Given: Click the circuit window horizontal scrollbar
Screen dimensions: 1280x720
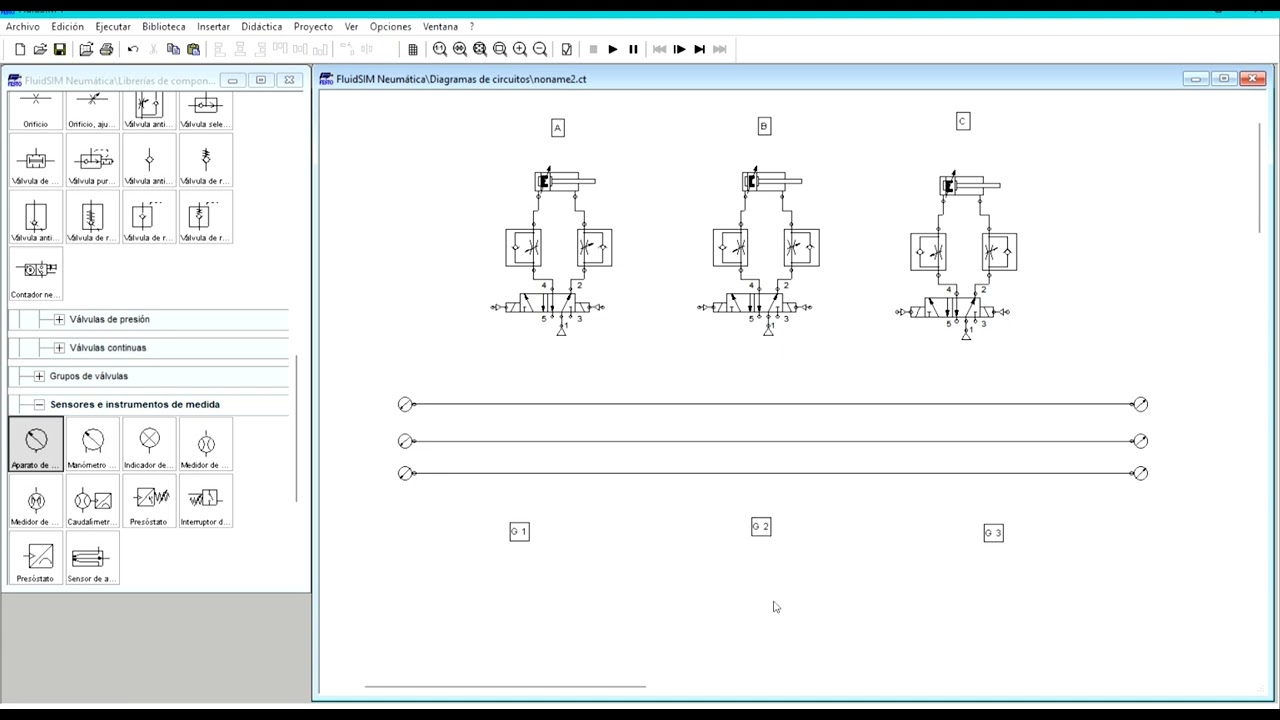Looking at the screenshot, I should click(505, 687).
